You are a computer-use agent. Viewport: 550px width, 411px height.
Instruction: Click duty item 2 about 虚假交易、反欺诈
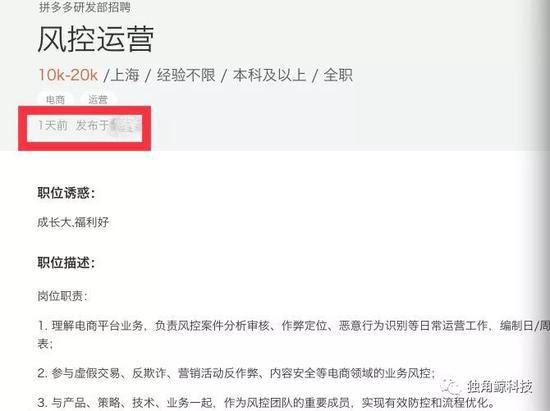(x=236, y=373)
